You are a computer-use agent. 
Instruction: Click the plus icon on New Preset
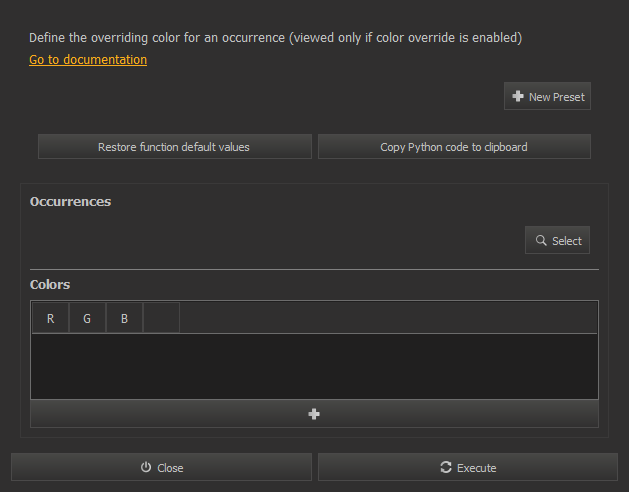point(518,96)
